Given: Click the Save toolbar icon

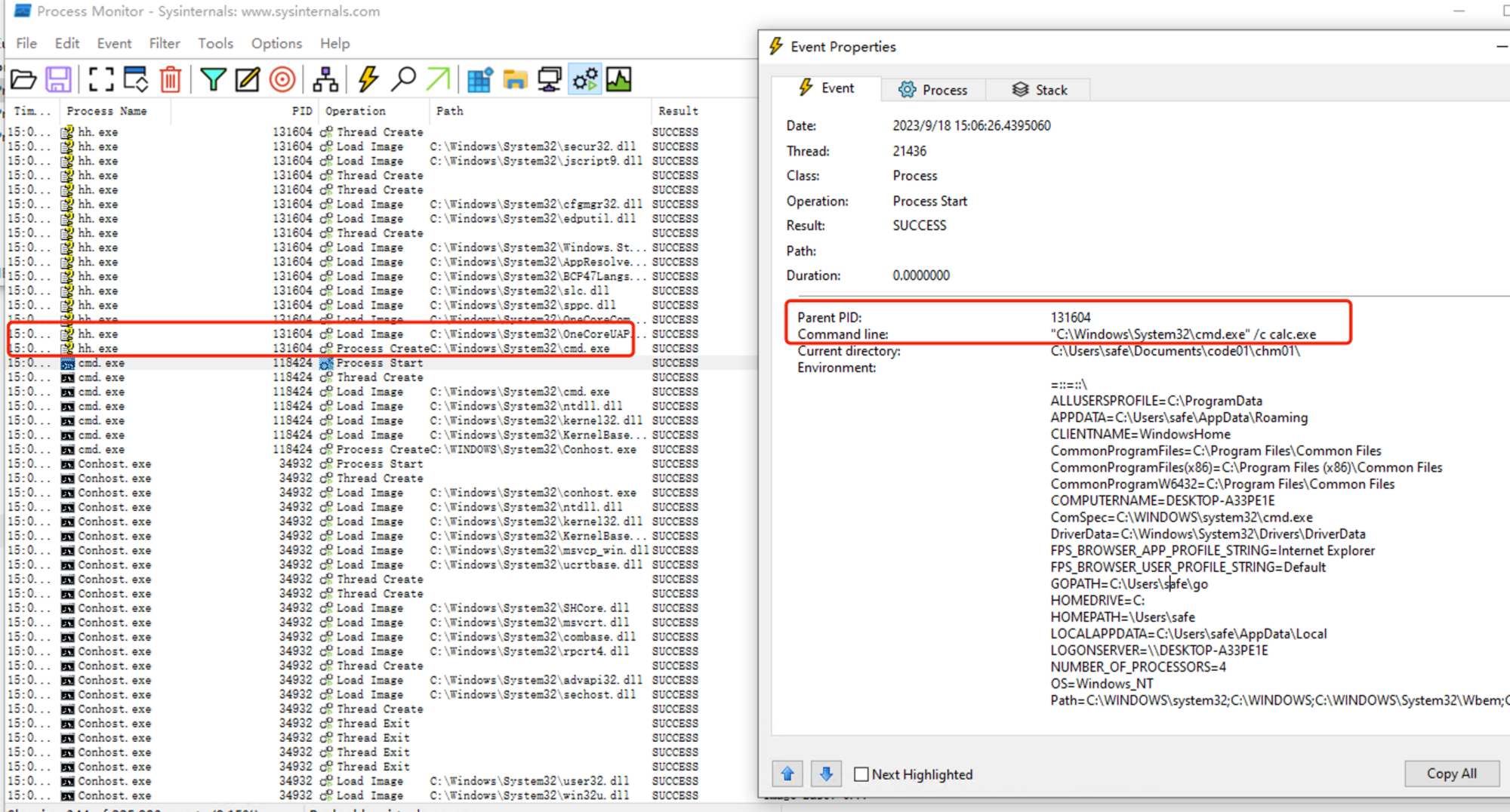Looking at the screenshot, I should coord(58,79).
